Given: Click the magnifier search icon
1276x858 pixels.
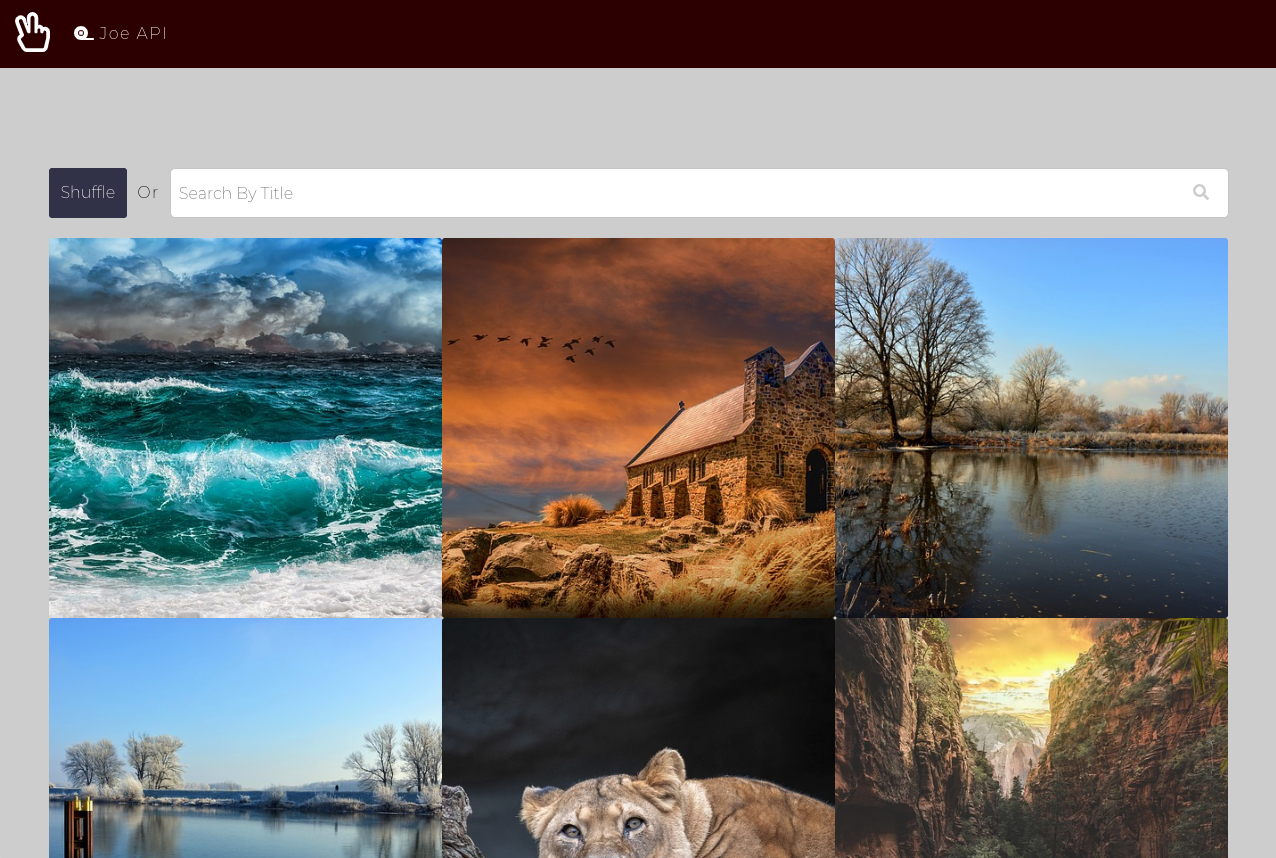Looking at the screenshot, I should (1201, 193).
